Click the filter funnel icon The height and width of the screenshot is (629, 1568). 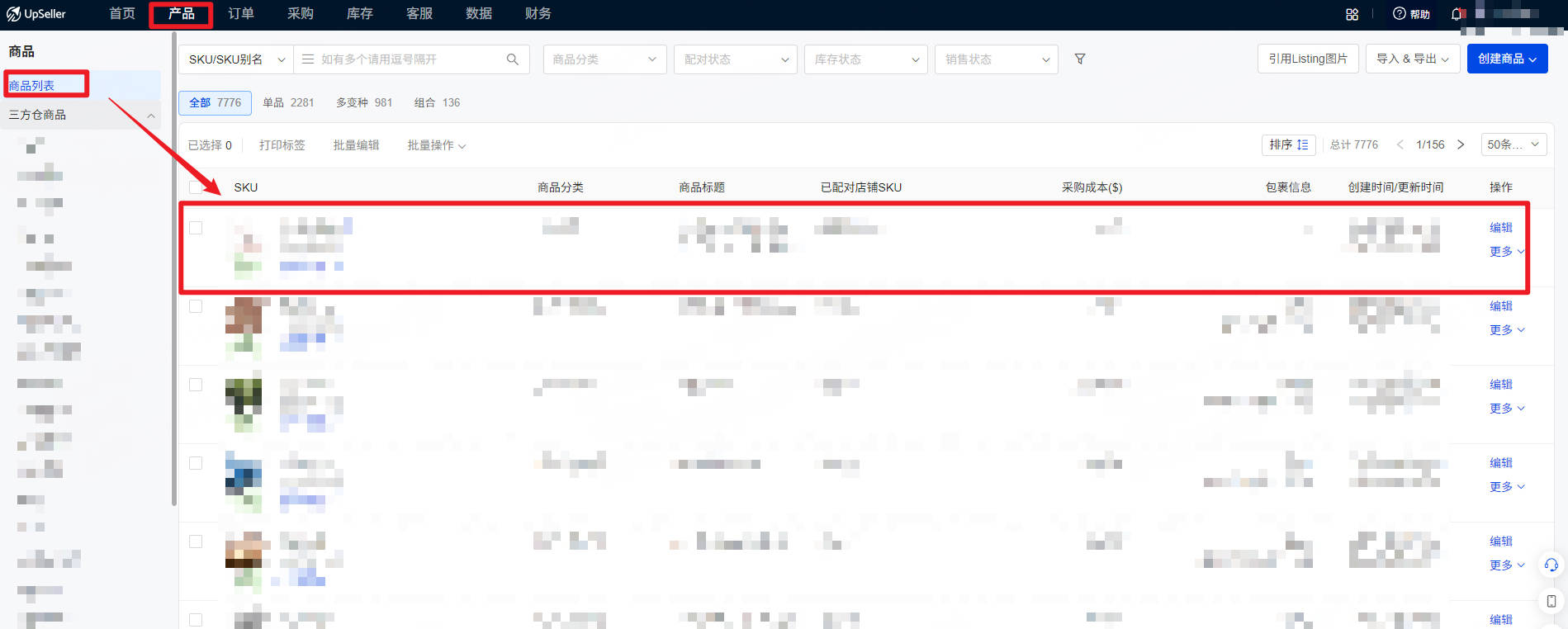[1080, 59]
